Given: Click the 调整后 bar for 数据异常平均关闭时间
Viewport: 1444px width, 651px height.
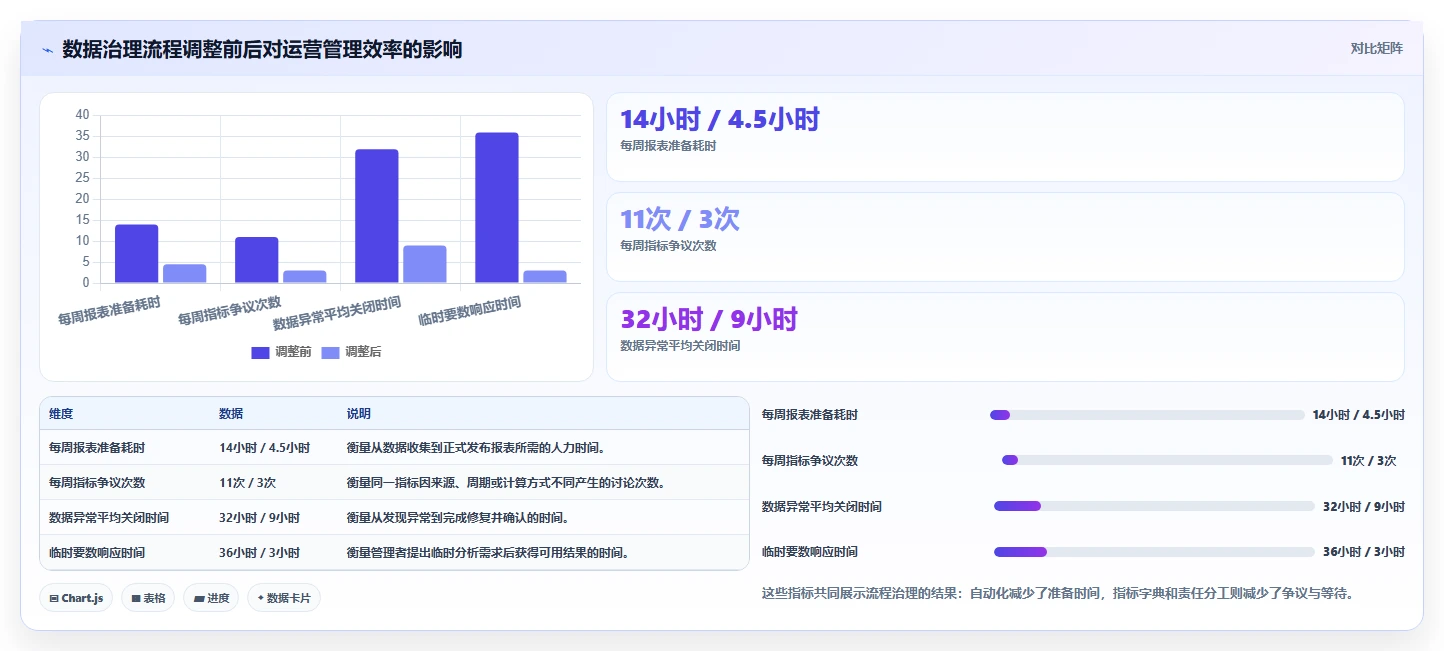Looking at the screenshot, I should [x=425, y=264].
